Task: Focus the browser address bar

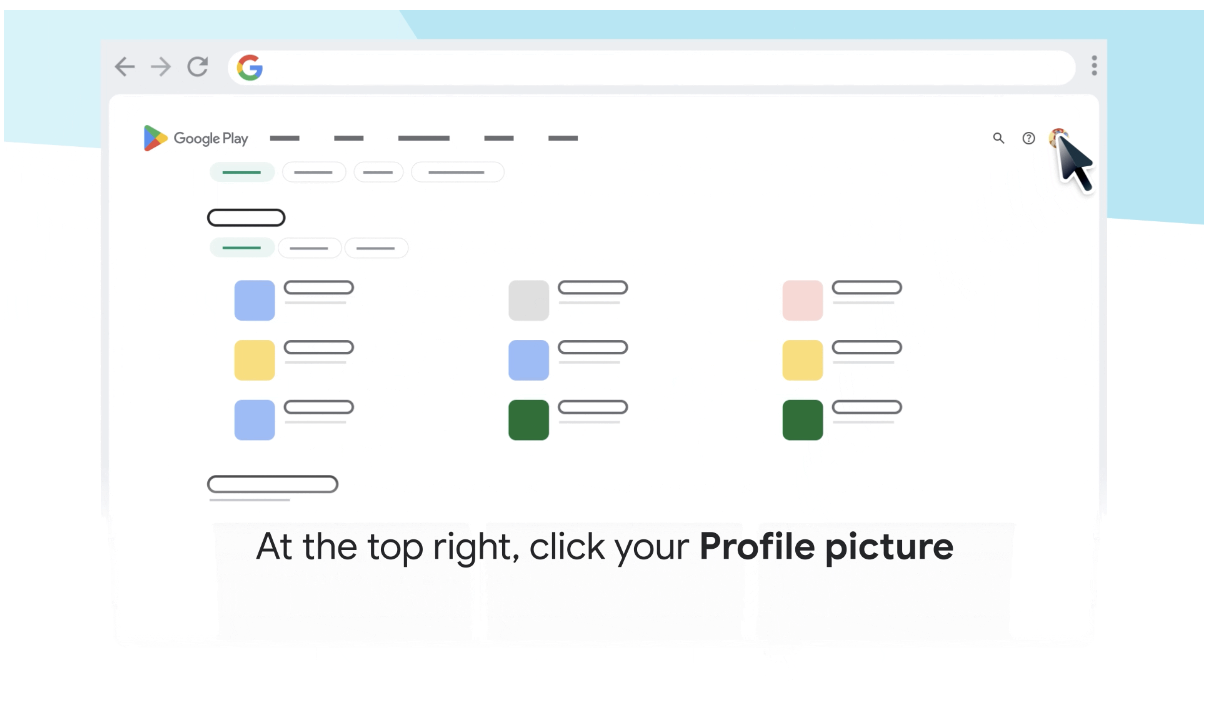Action: 652,68
